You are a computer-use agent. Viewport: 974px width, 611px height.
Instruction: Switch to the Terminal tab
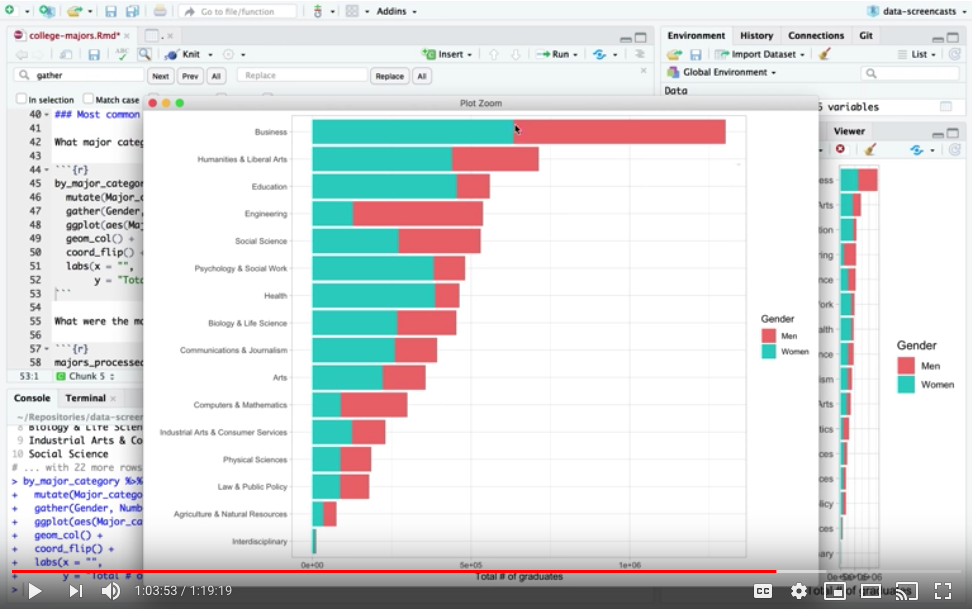click(85, 398)
